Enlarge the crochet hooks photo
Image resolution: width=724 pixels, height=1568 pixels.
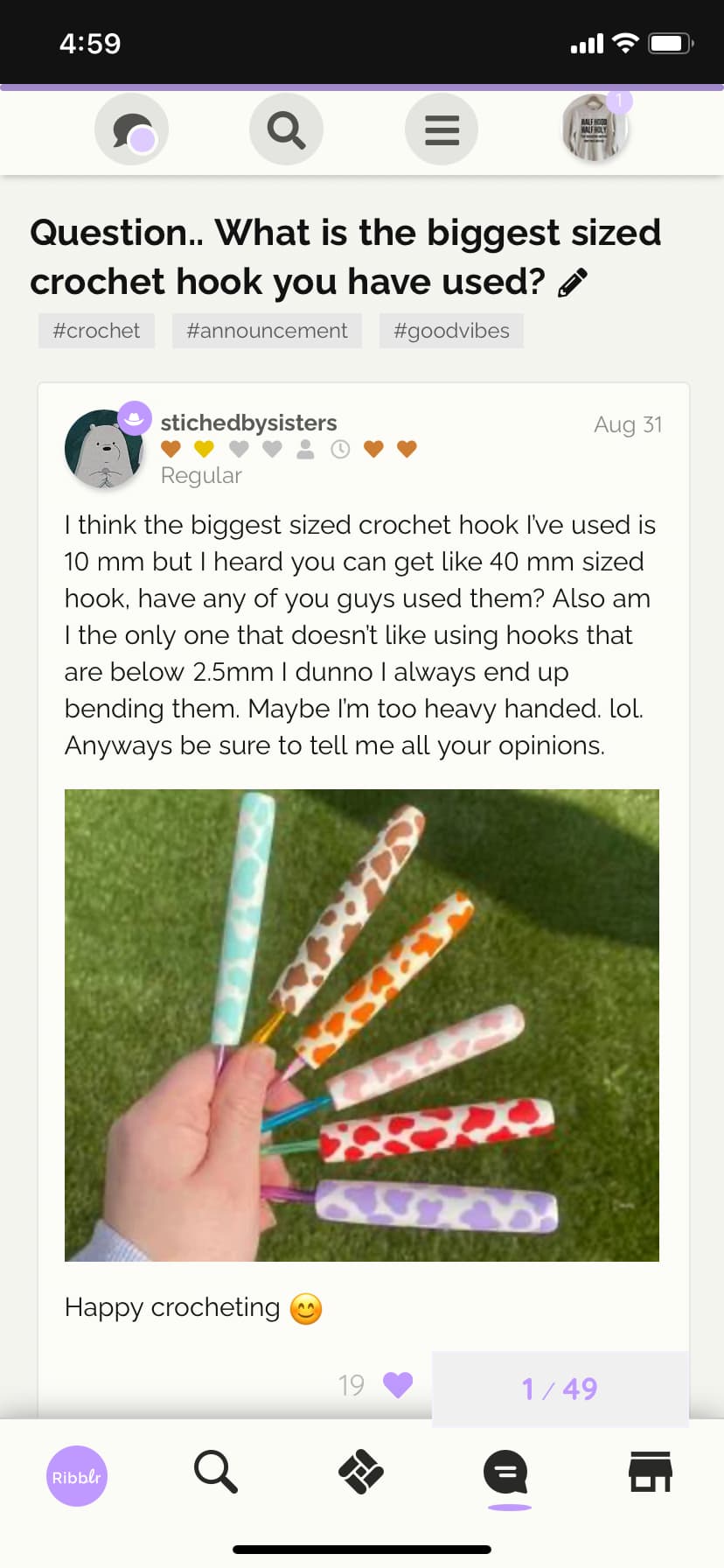pyautogui.click(x=362, y=1025)
